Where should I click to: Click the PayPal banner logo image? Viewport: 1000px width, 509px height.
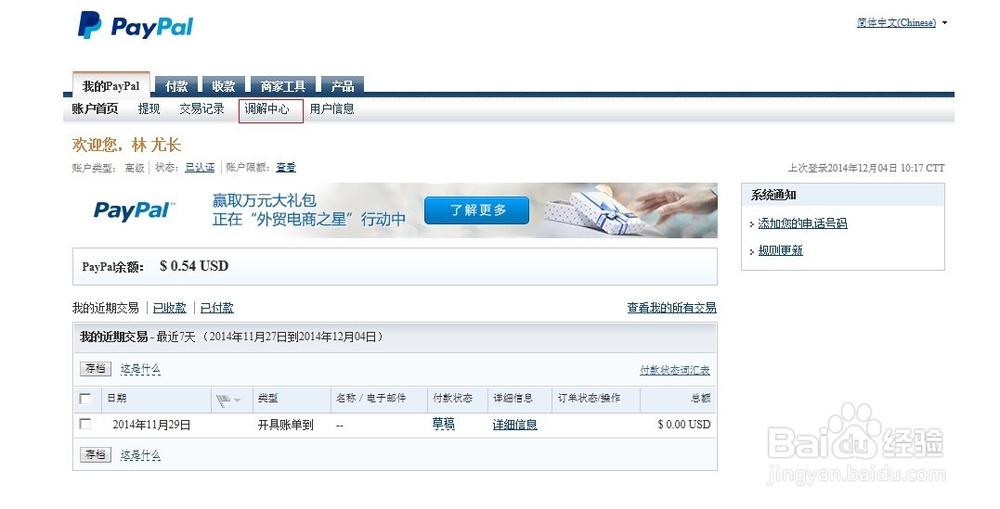coord(134,210)
